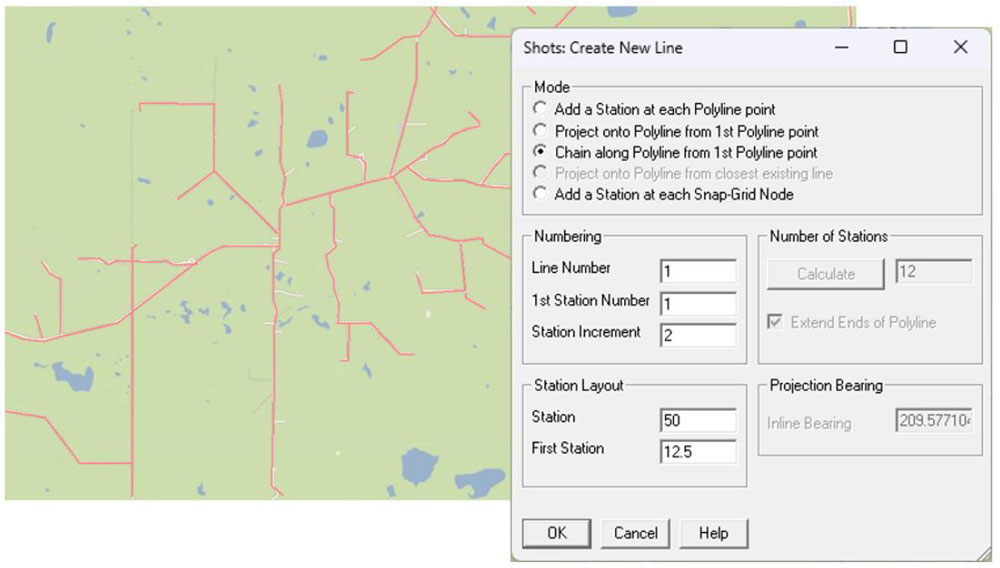Viewport: 1000px width, 568px height.
Task: Click the Line Number input field
Action: [x=698, y=272]
